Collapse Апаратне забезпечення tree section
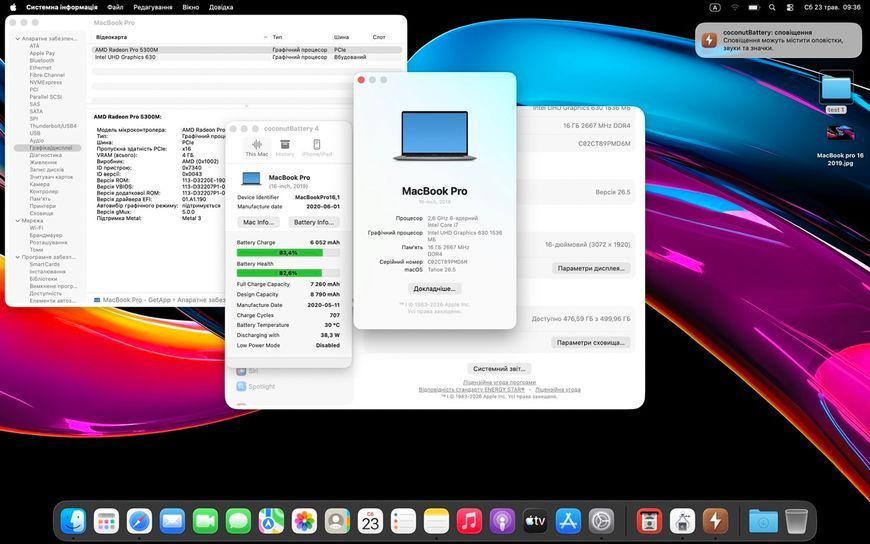The image size is (870, 544). [x=18, y=39]
